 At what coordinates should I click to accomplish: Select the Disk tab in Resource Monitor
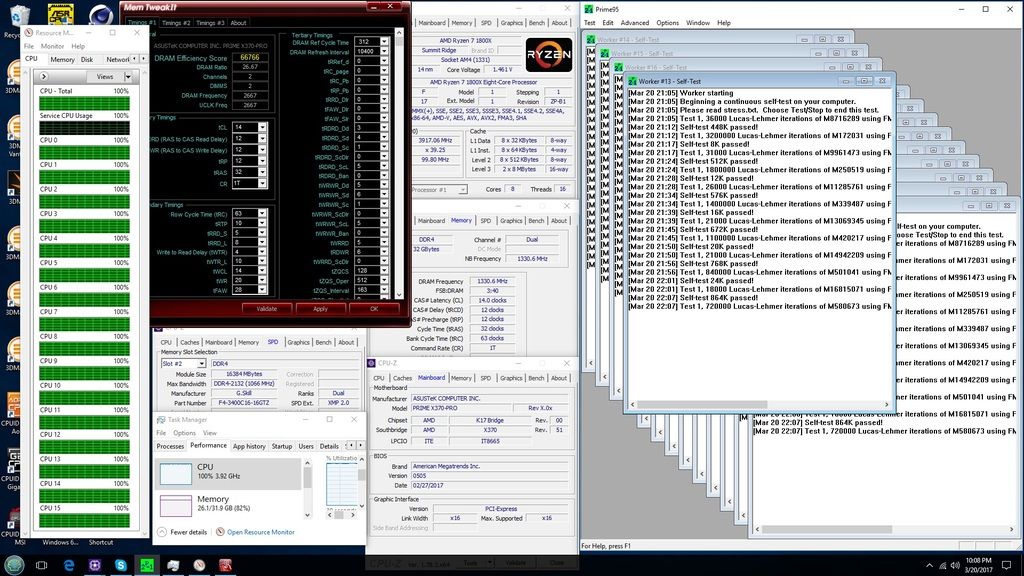[x=87, y=59]
